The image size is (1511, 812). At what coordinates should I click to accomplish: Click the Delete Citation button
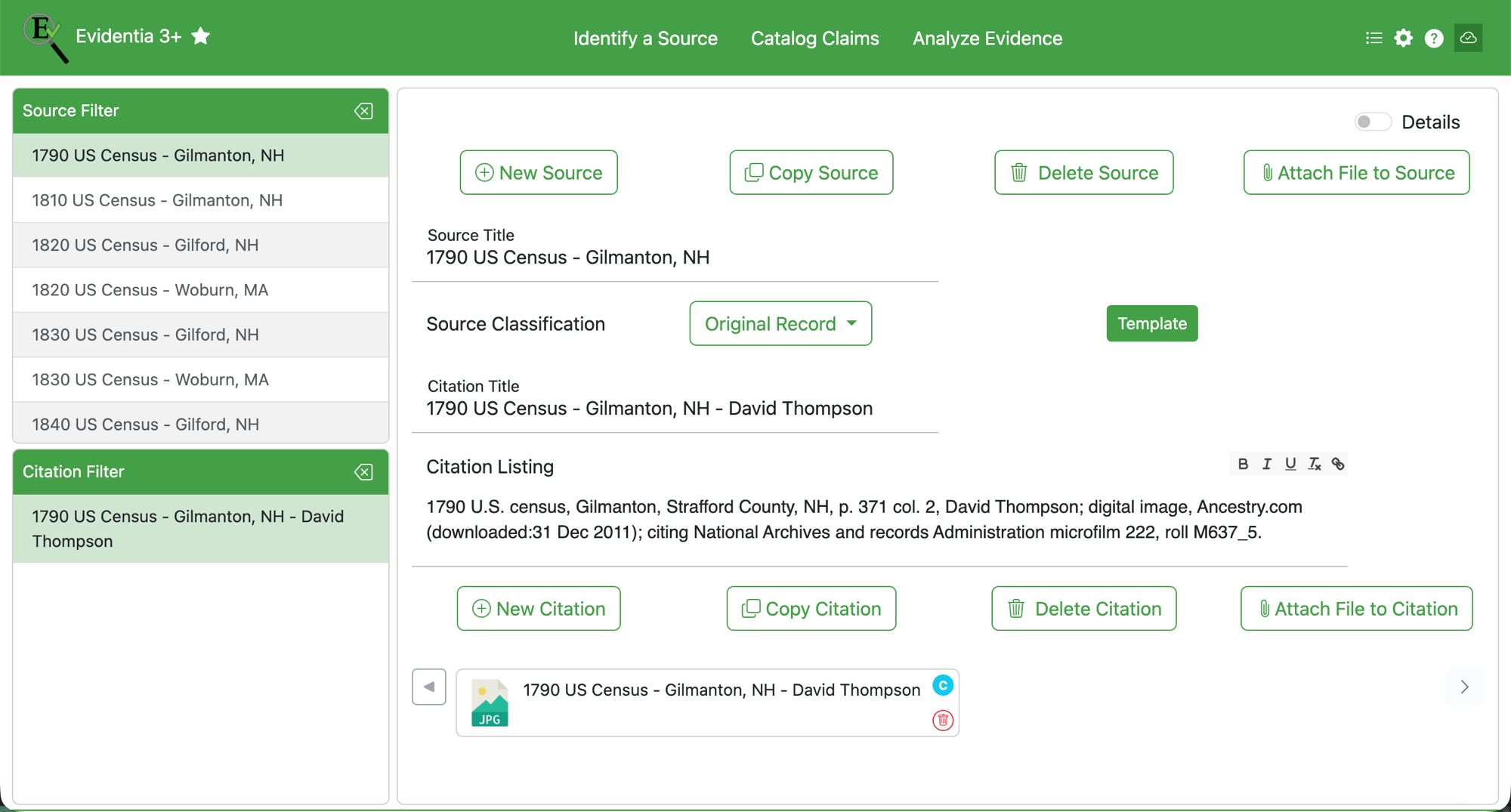1084,608
